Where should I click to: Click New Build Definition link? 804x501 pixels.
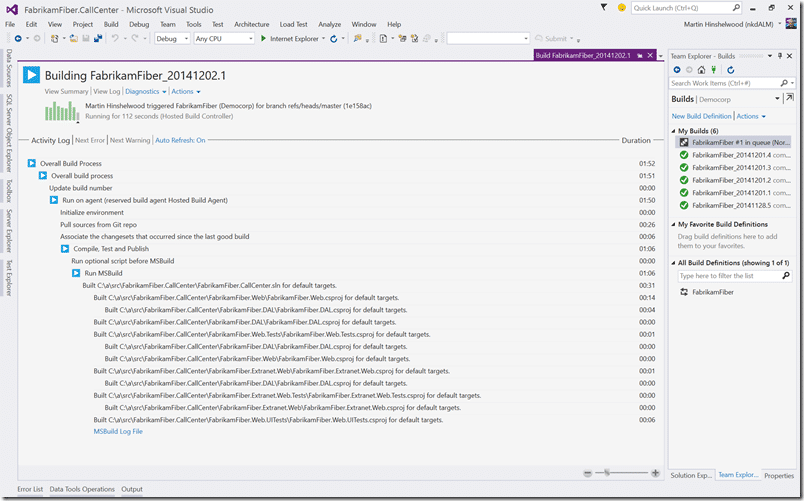click(701, 116)
